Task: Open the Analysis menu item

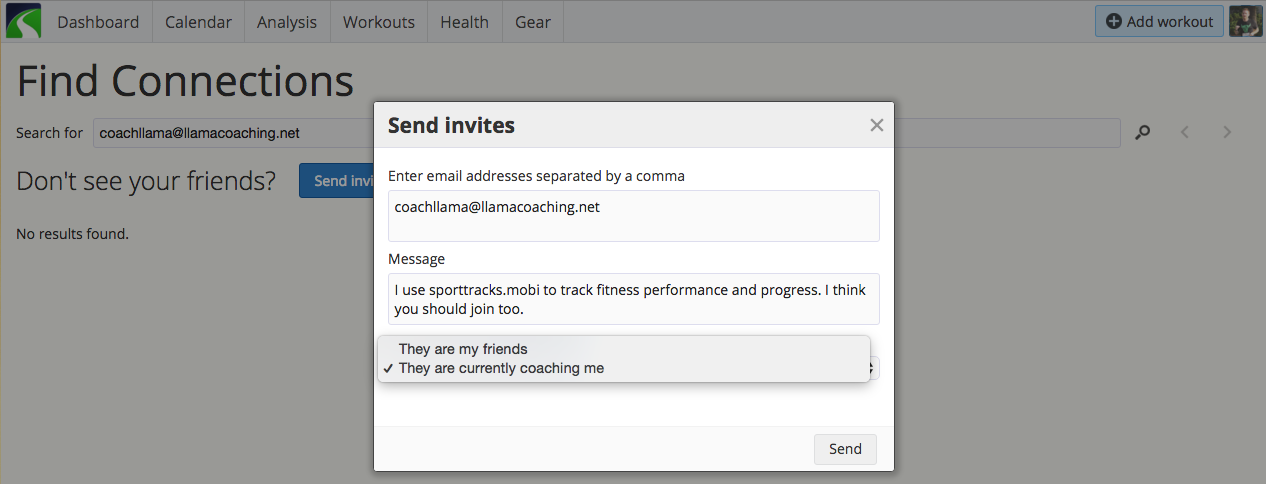Action: pyautogui.click(x=287, y=21)
